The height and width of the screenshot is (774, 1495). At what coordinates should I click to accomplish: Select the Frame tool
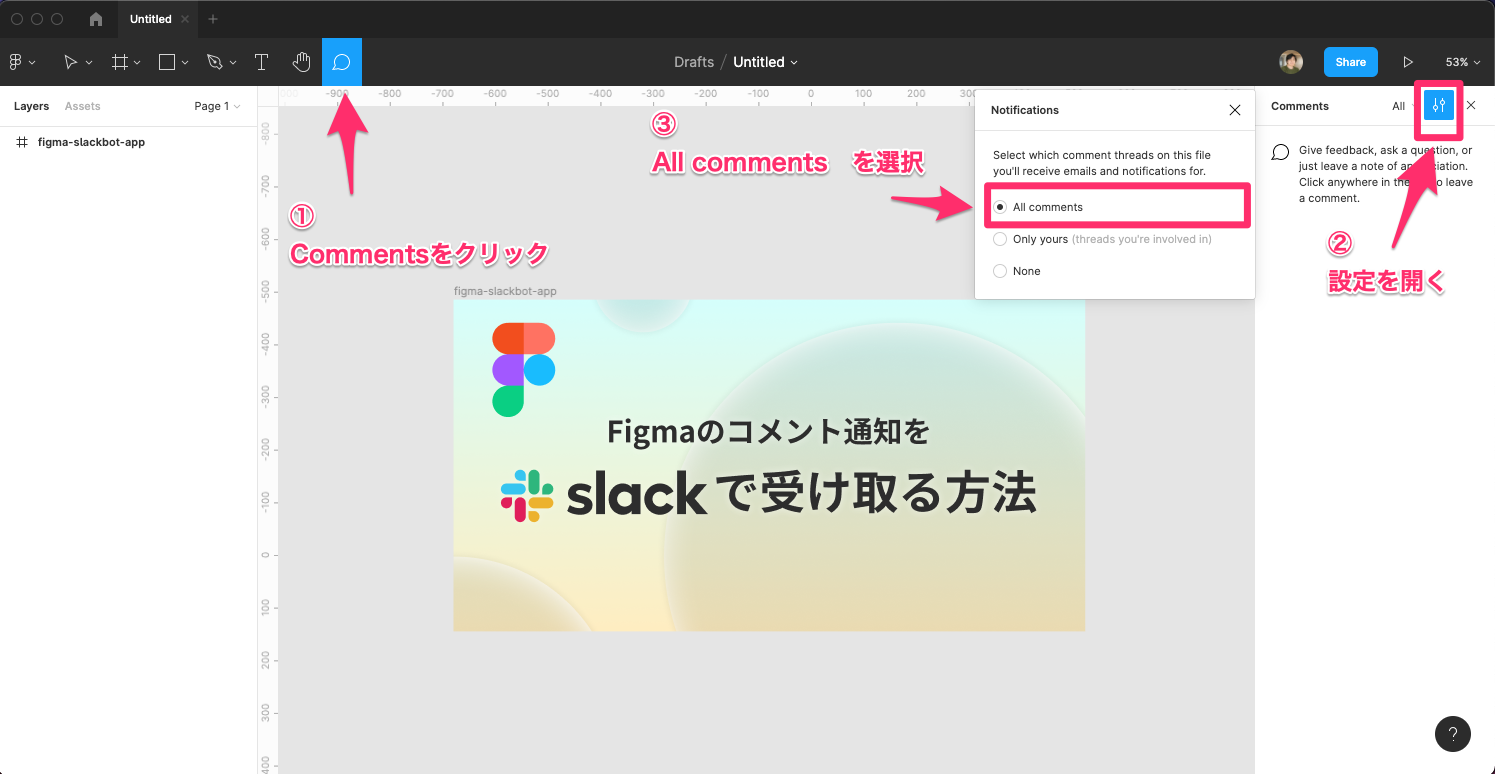pos(119,61)
